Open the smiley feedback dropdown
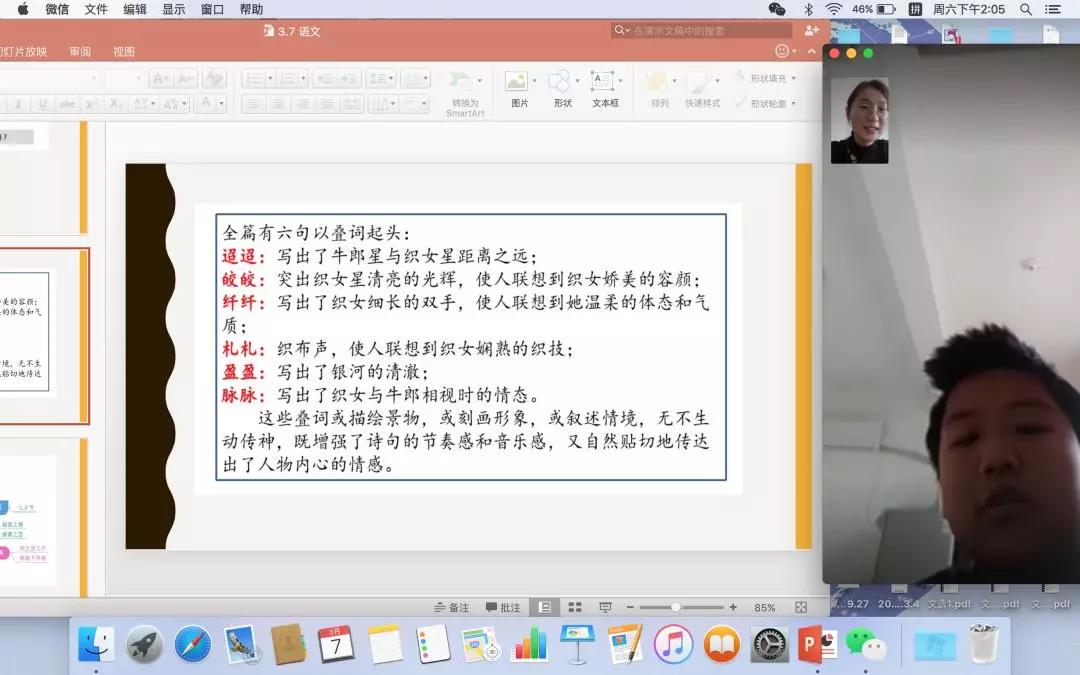 (788, 51)
